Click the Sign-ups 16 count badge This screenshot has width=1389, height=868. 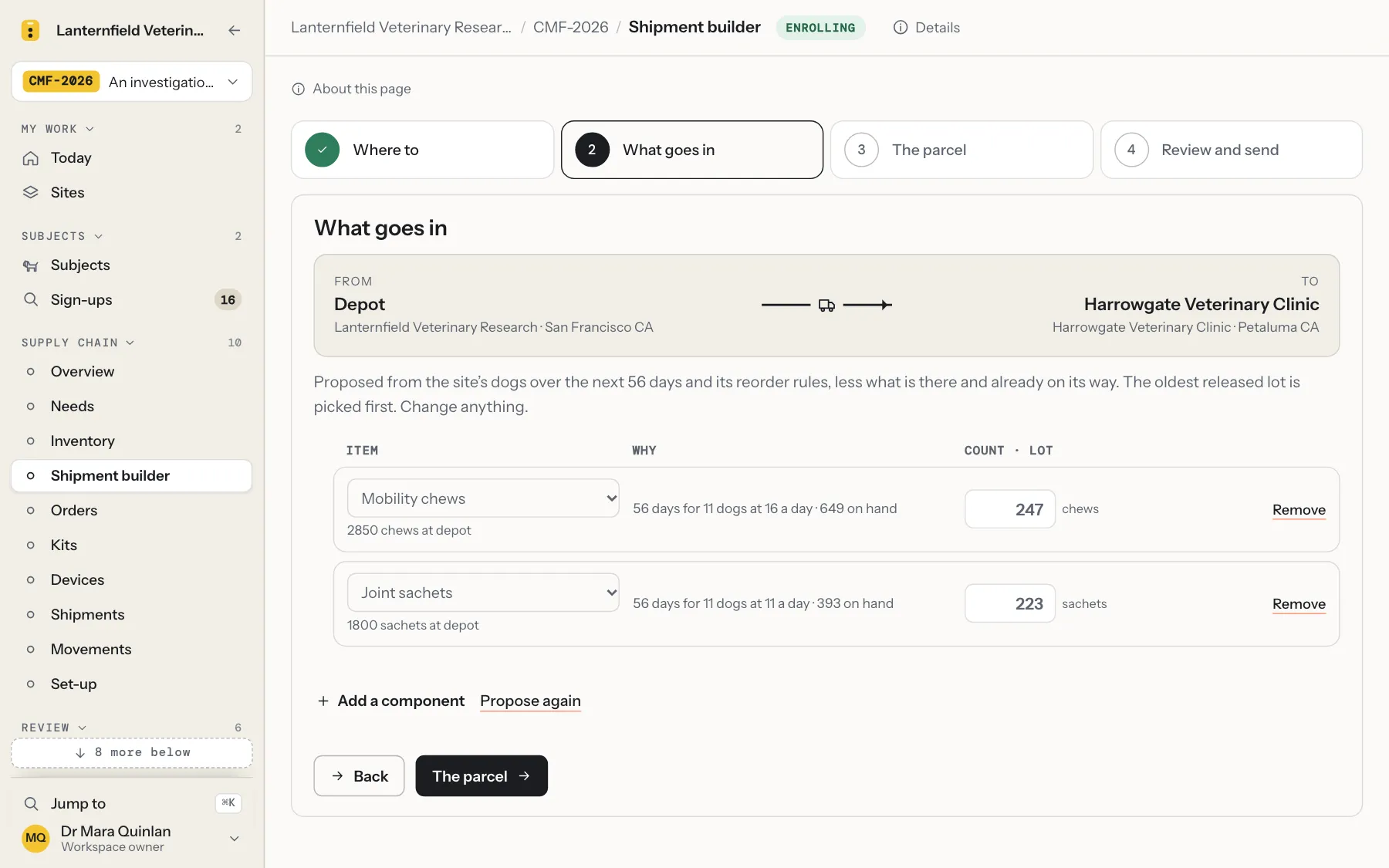[228, 299]
